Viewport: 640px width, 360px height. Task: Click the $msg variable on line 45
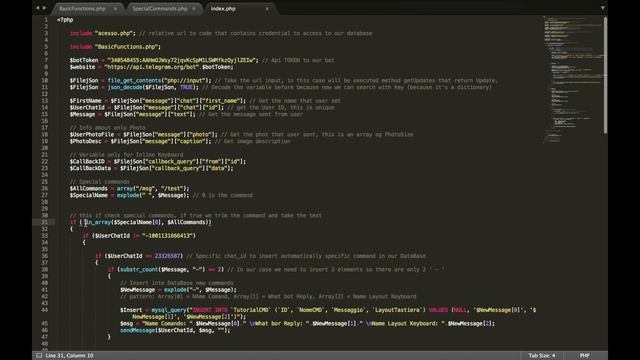click(127, 323)
